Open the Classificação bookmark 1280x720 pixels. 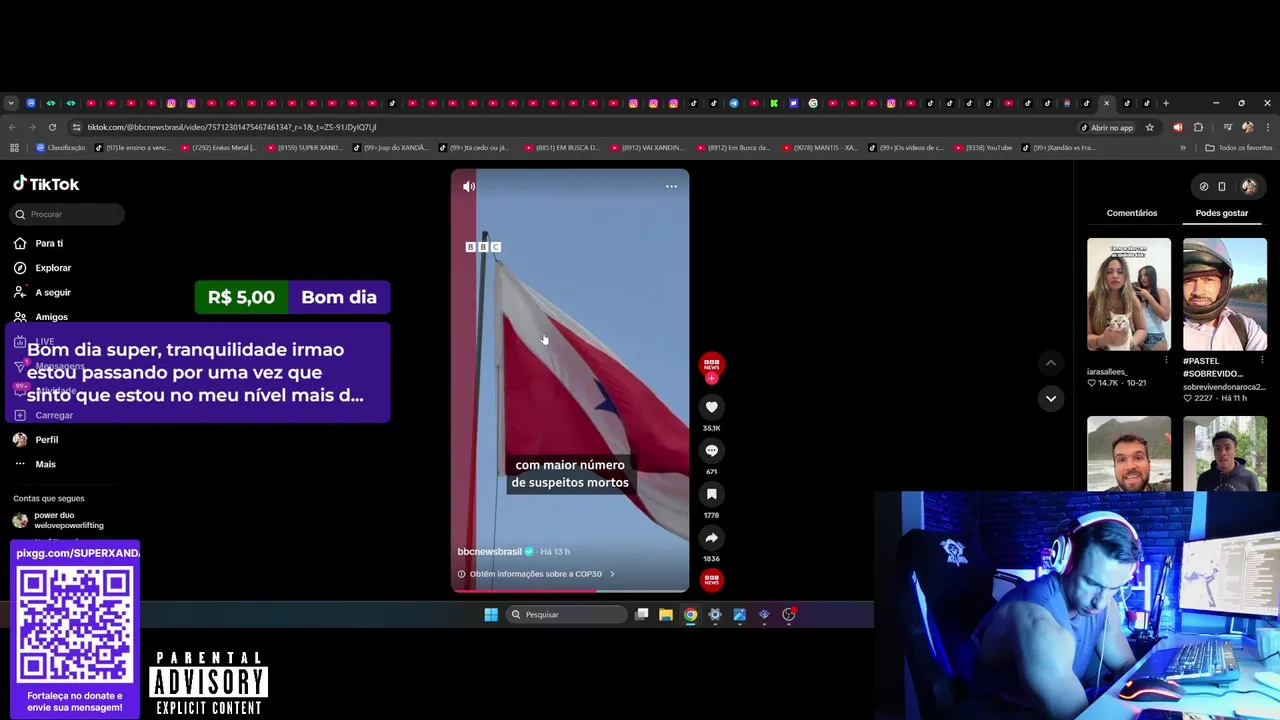coord(60,148)
